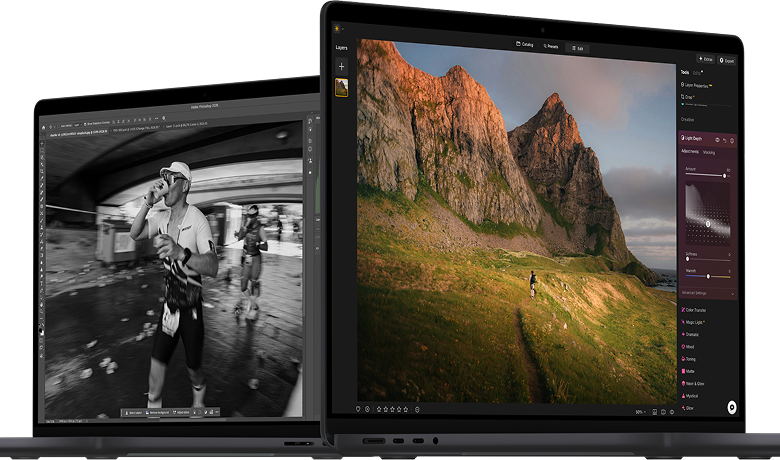Set a one-star rating

point(379,409)
